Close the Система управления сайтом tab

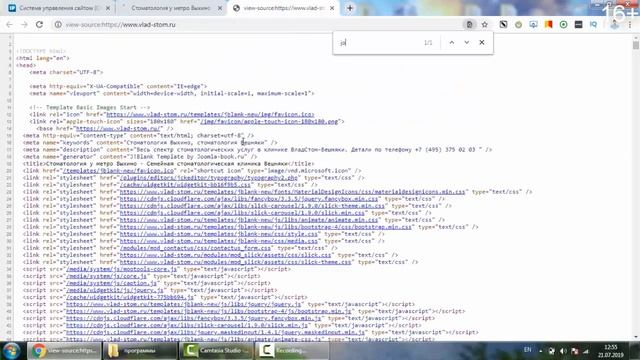point(108,8)
